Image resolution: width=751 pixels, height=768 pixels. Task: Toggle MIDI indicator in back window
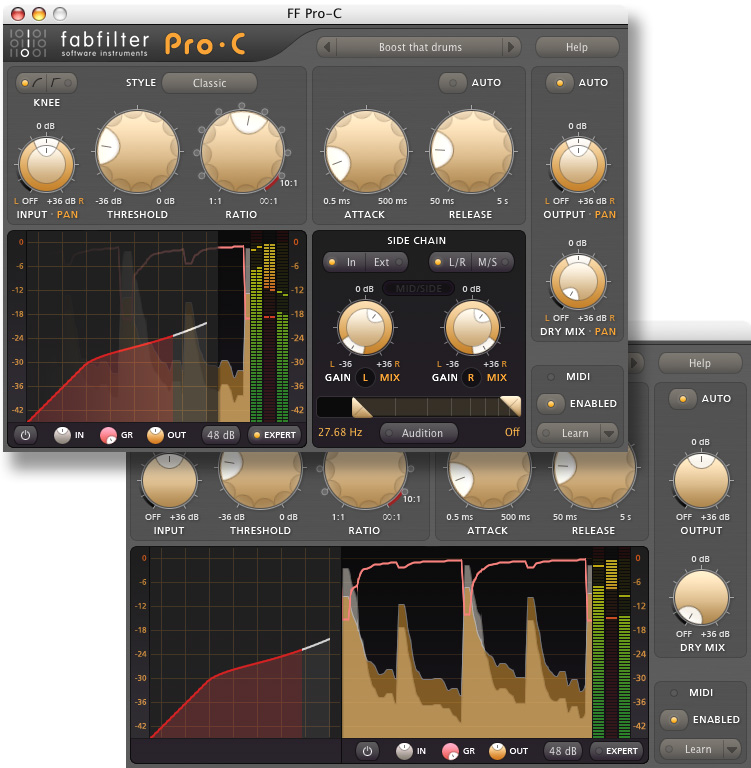(674, 693)
